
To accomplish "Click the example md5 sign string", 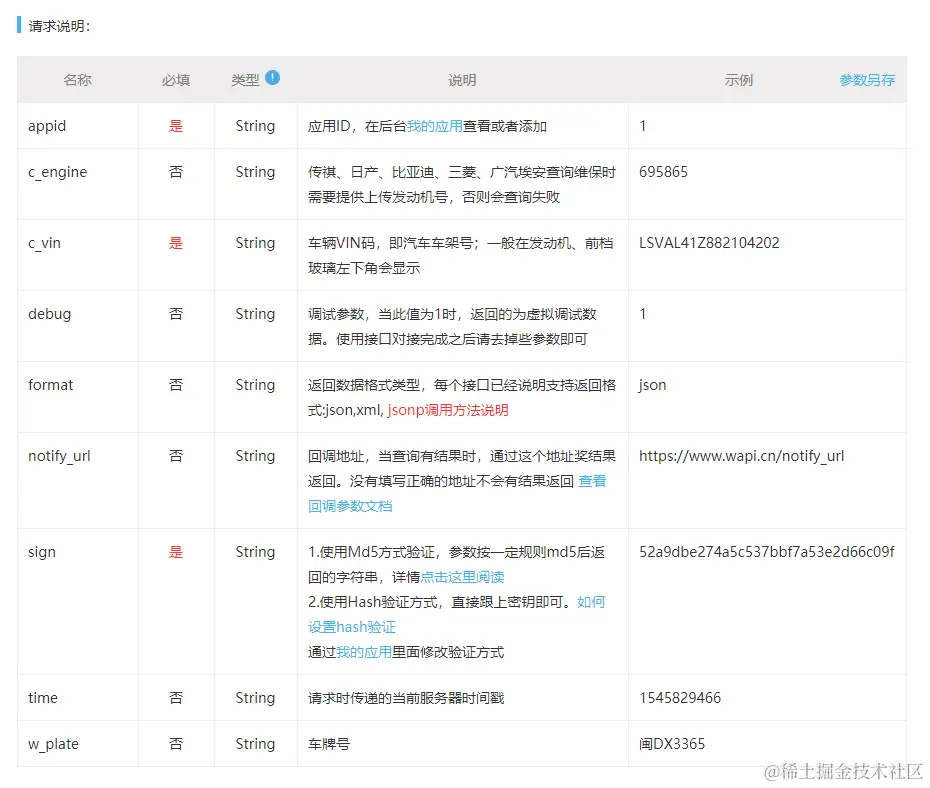I will coord(767,552).
